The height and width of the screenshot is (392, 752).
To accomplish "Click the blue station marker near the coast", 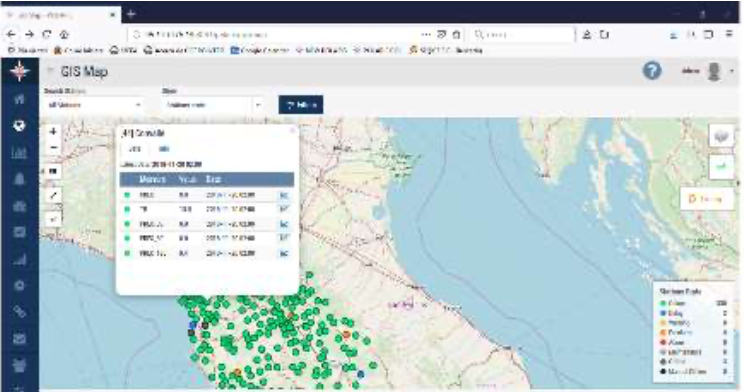I will tap(193, 325).
